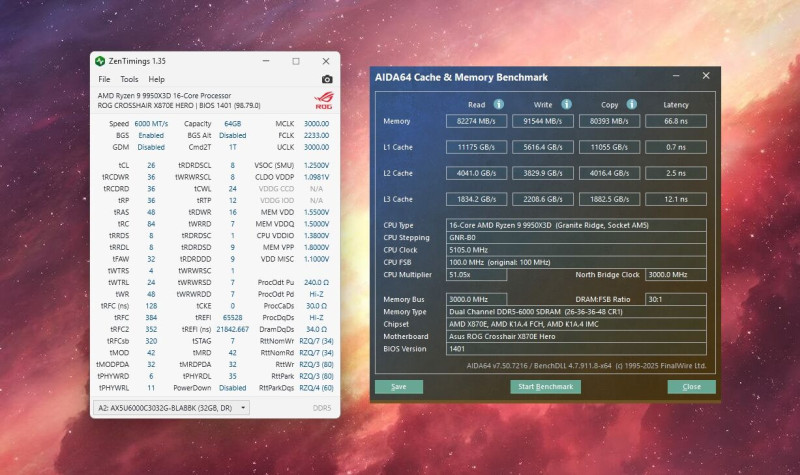Click Memory Latency value 66.8 ns

pyautogui.click(x=676, y=121)
